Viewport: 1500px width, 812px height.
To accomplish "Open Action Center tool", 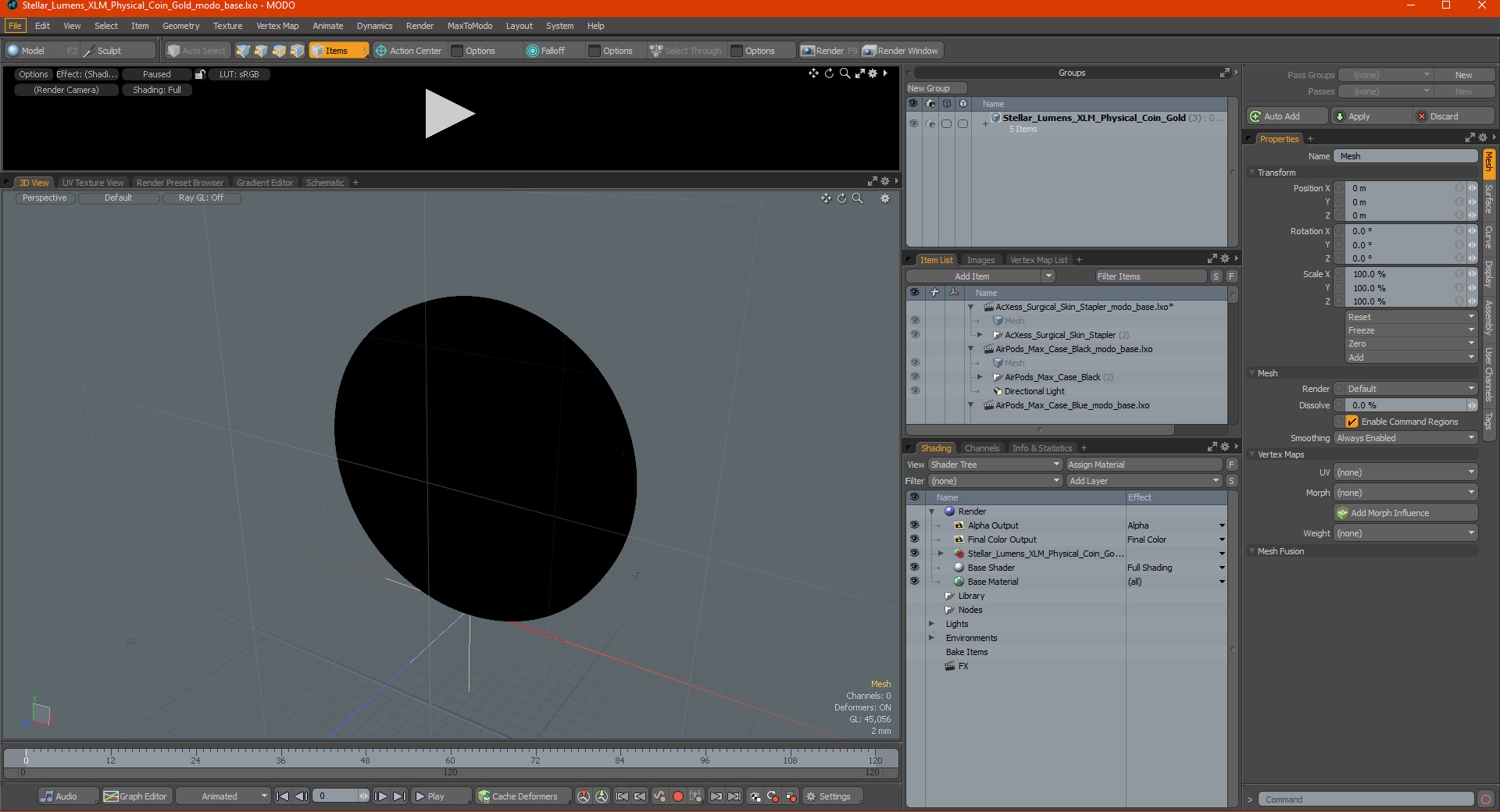I will [x=409, y=51].
